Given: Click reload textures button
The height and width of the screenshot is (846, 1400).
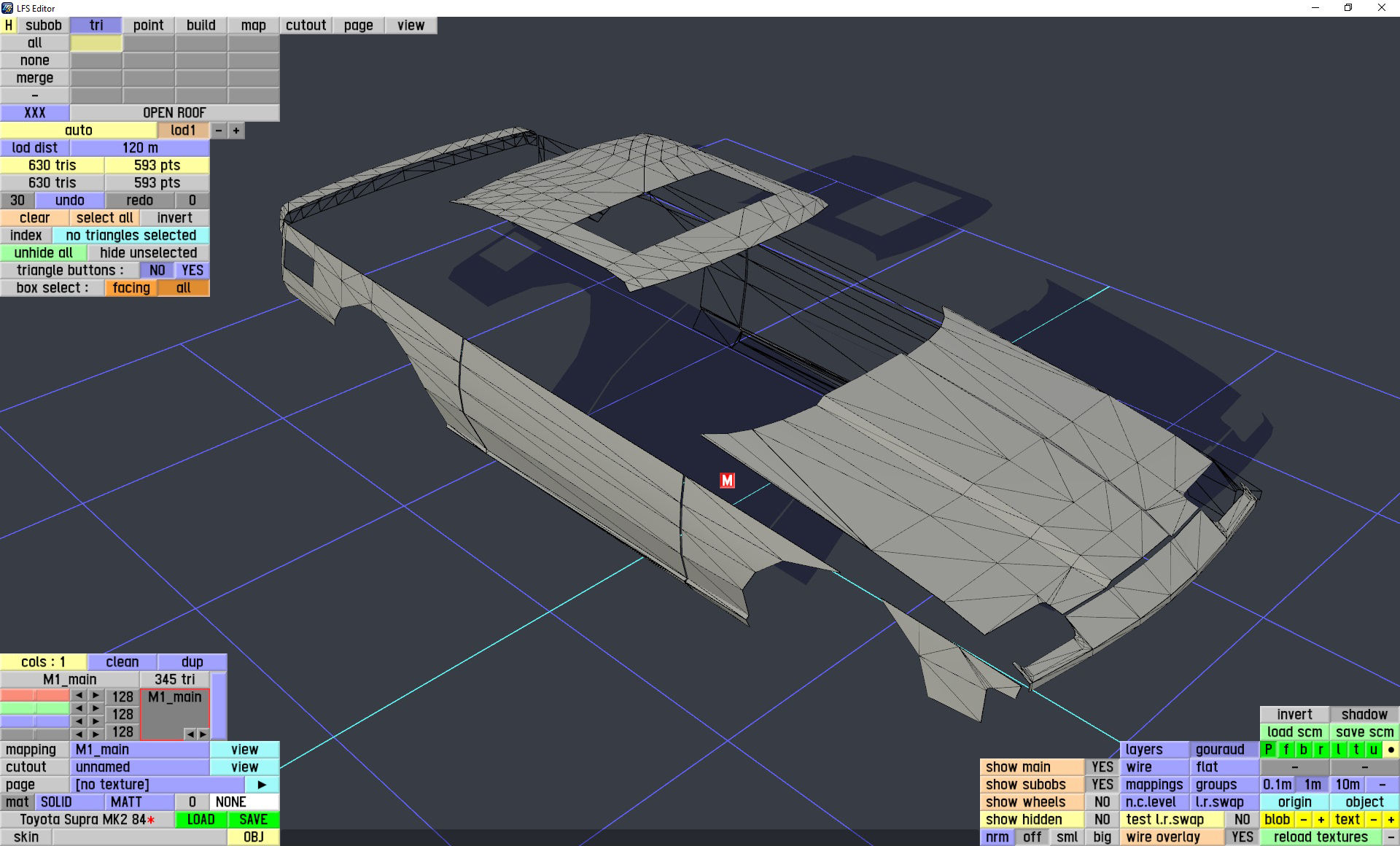Looking at the screenshot, I should (x=1320, y=837).
